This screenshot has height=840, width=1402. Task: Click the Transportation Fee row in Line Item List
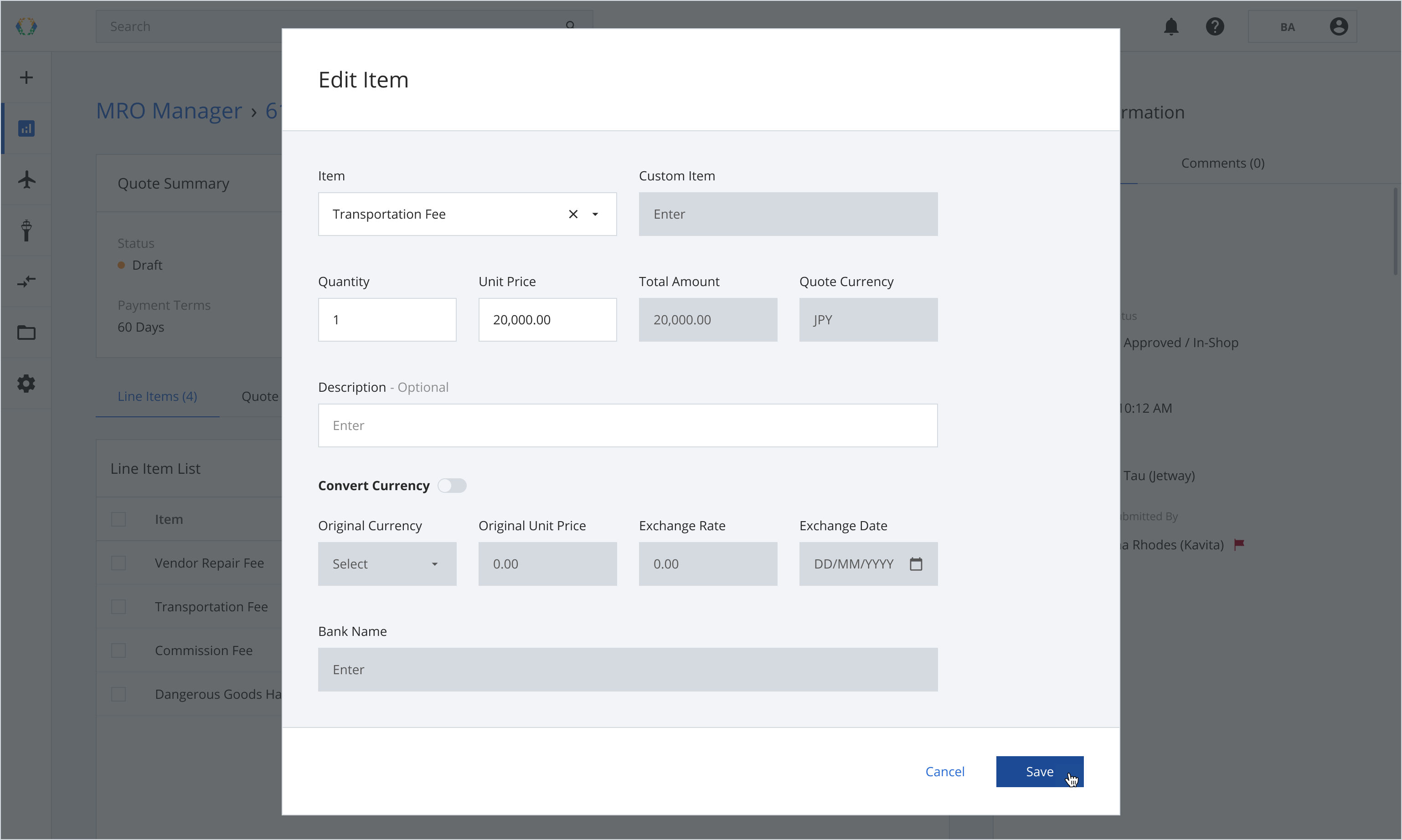coord(211,606)
